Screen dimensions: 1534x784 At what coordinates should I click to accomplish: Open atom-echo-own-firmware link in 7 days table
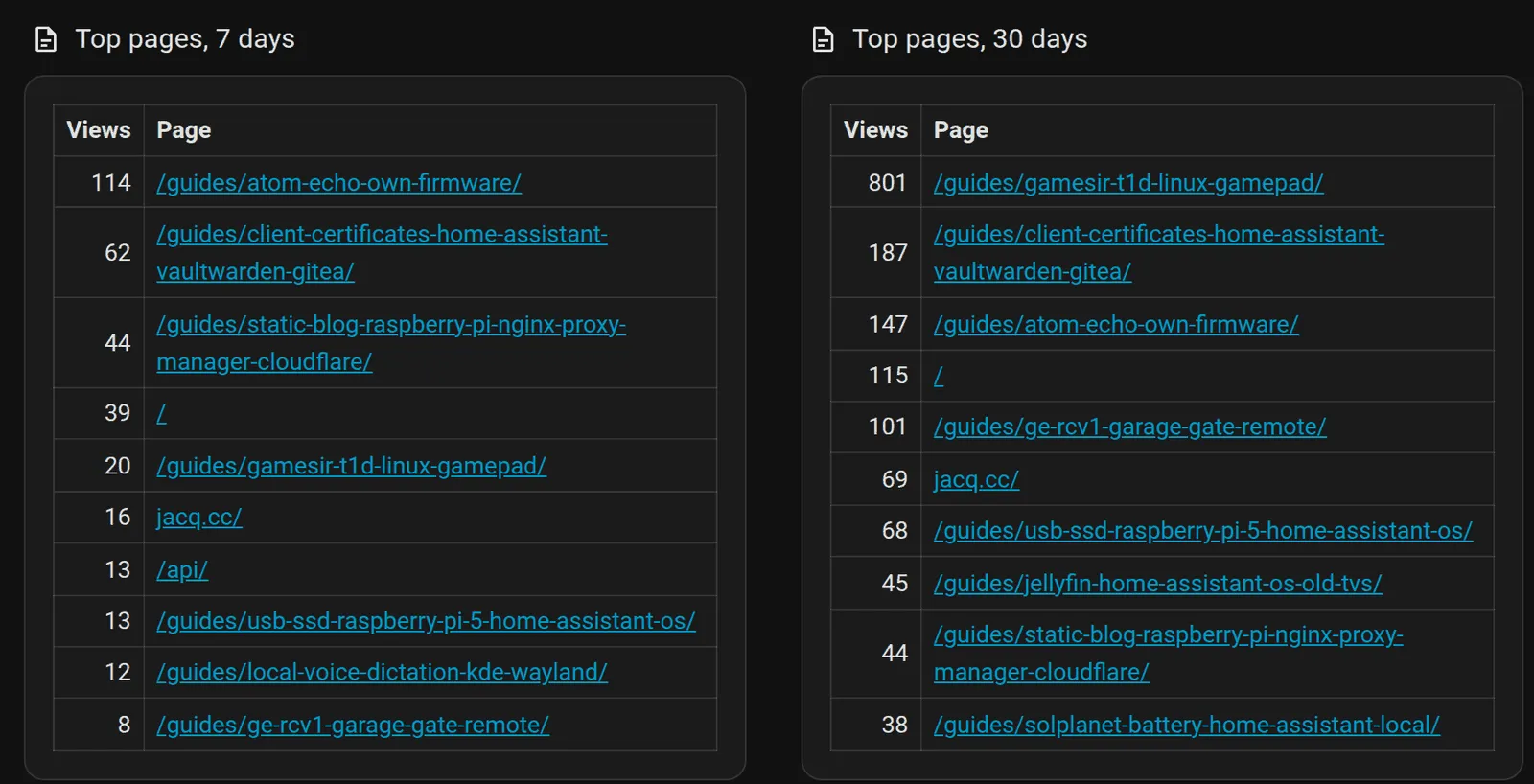pos(338,183)
